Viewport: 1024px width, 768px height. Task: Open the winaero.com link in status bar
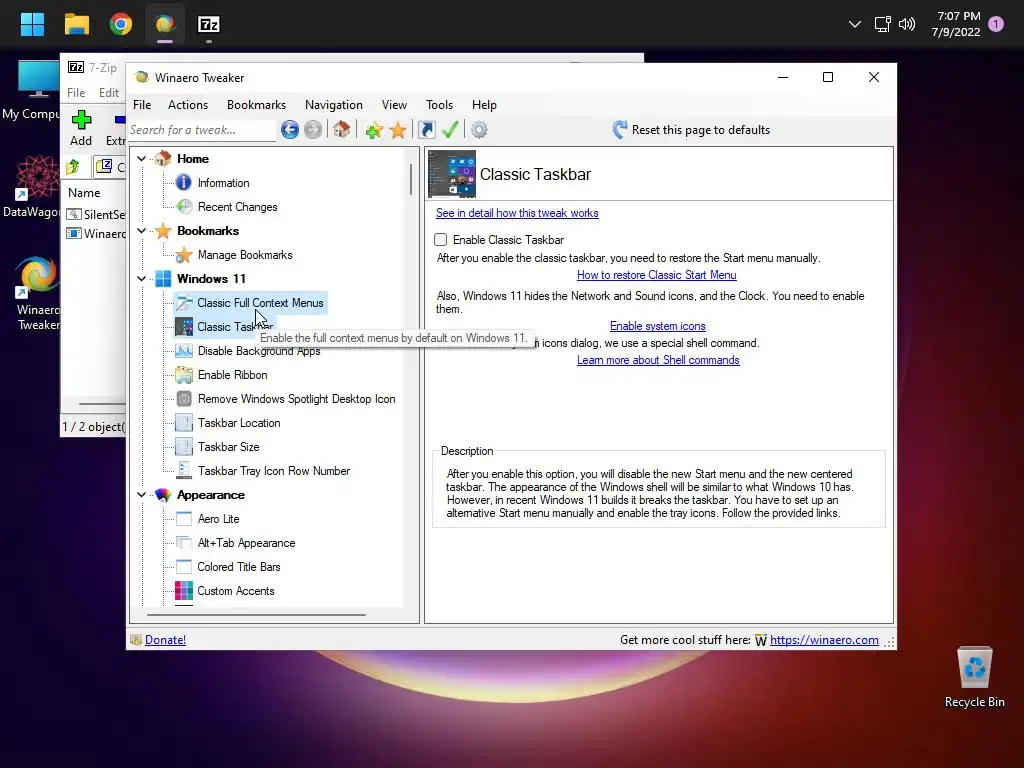824,640
